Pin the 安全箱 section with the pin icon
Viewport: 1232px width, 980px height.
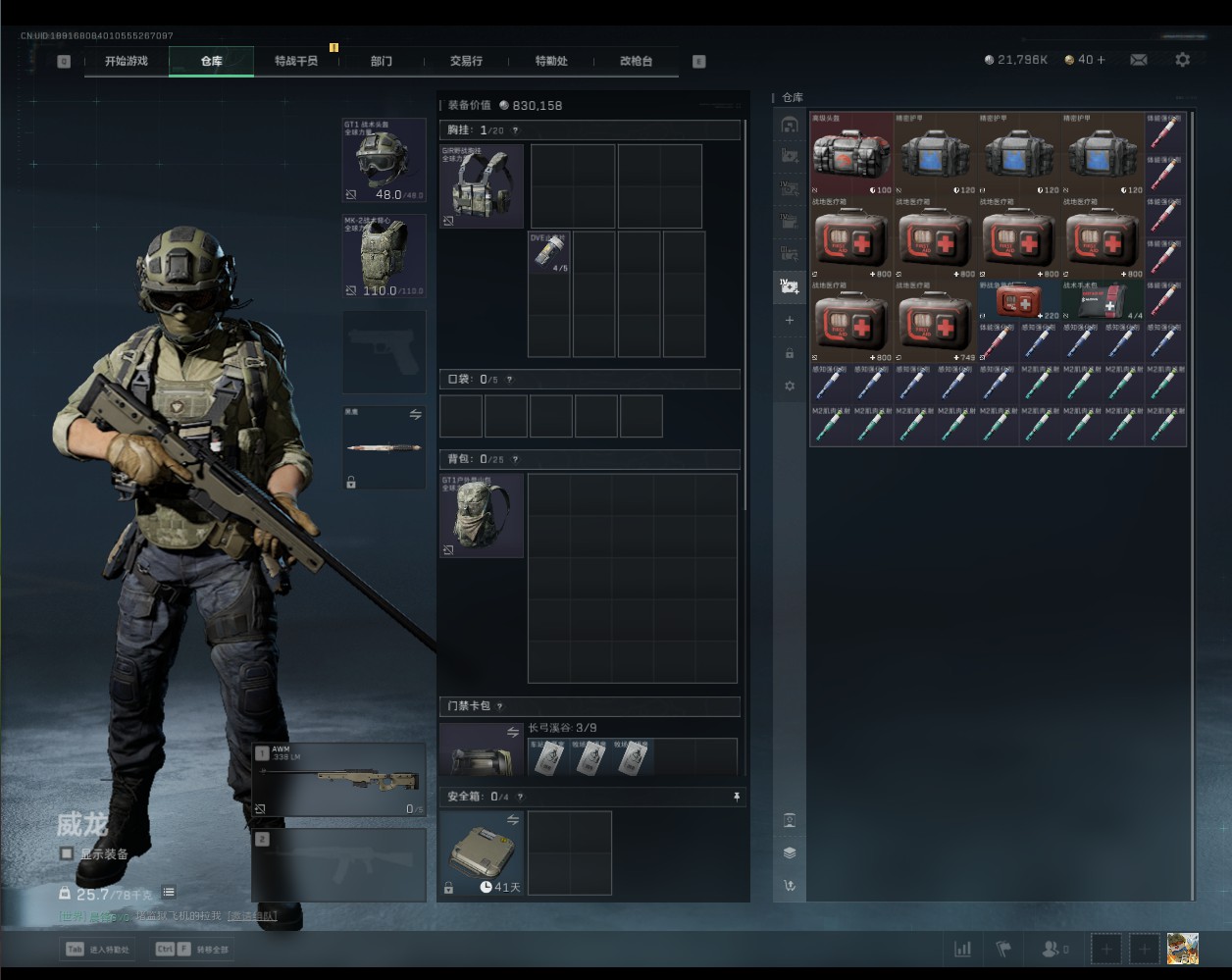(x=737, y=797)
